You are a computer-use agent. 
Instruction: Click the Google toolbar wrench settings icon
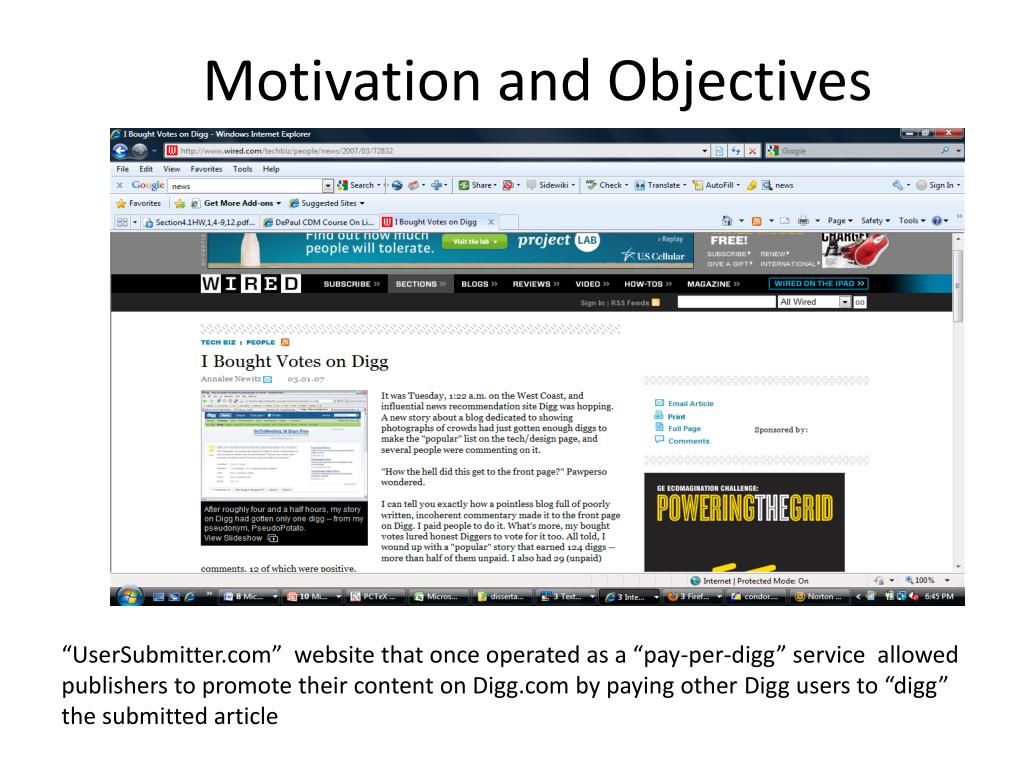tap(897, 185)
